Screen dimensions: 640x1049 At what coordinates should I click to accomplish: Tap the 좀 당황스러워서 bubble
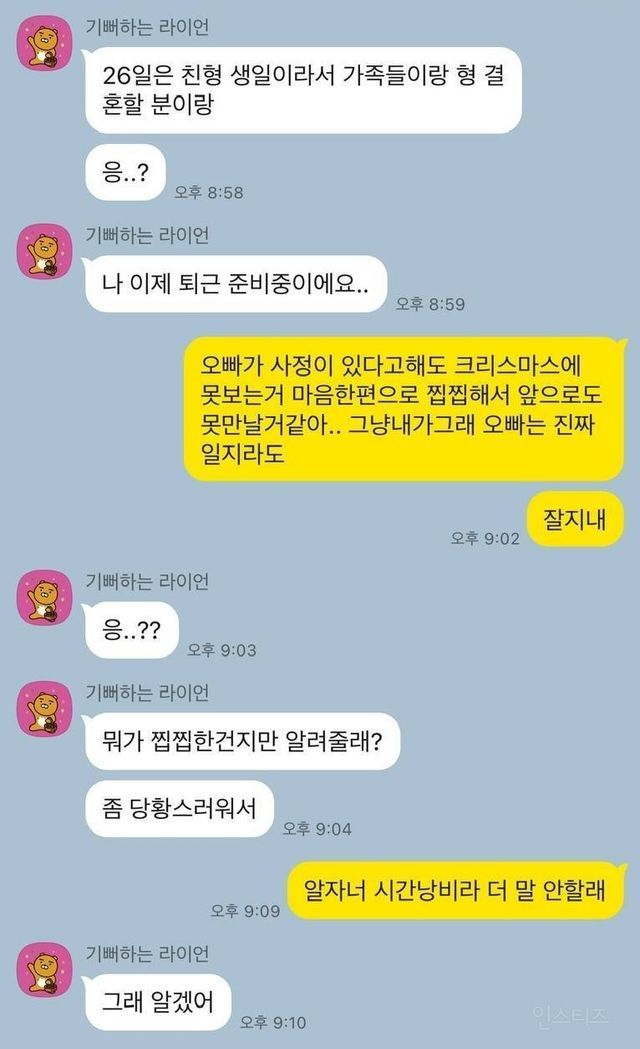coord(179,809)
